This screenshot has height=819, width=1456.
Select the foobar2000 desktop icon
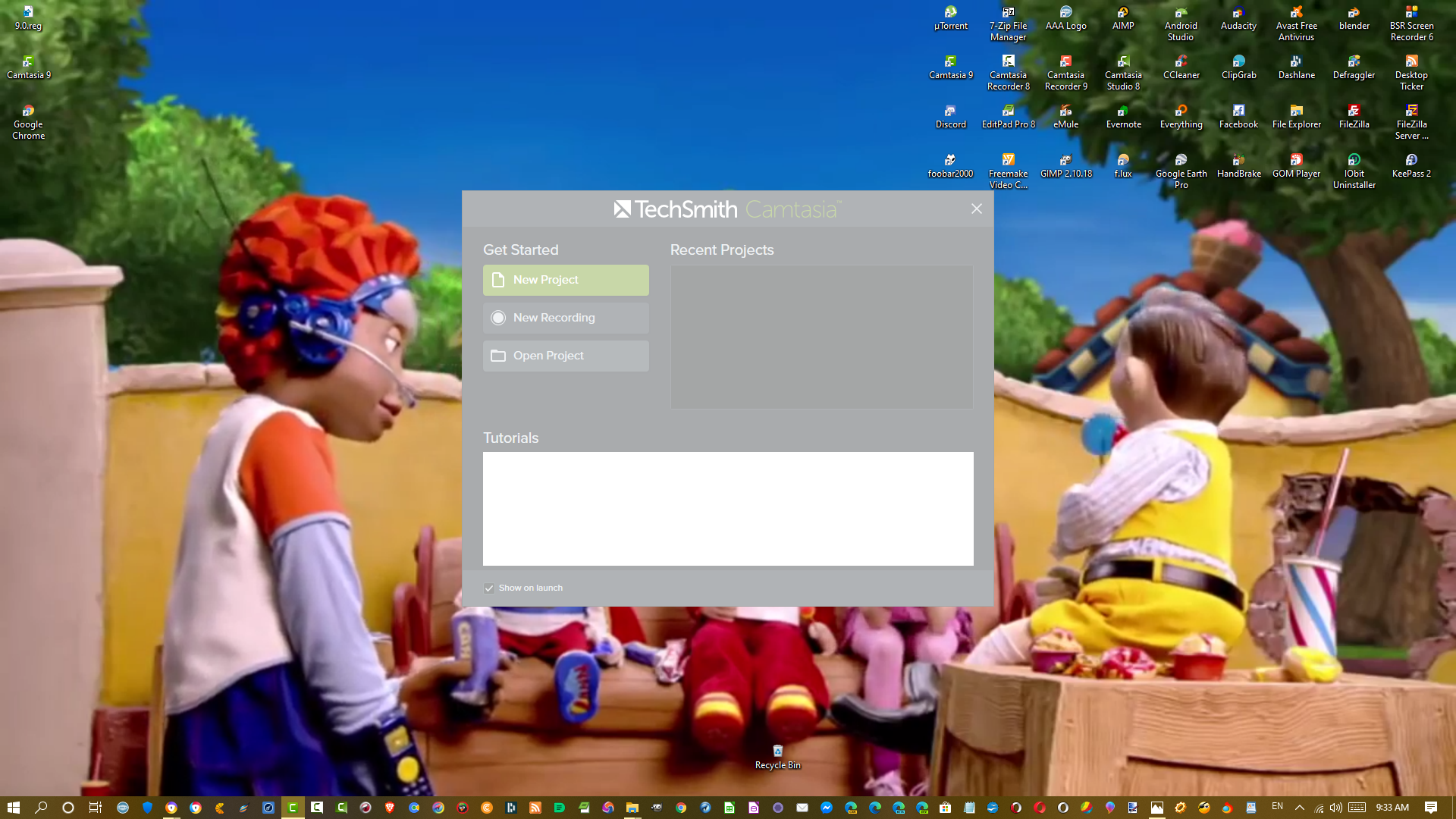(950, 166)
